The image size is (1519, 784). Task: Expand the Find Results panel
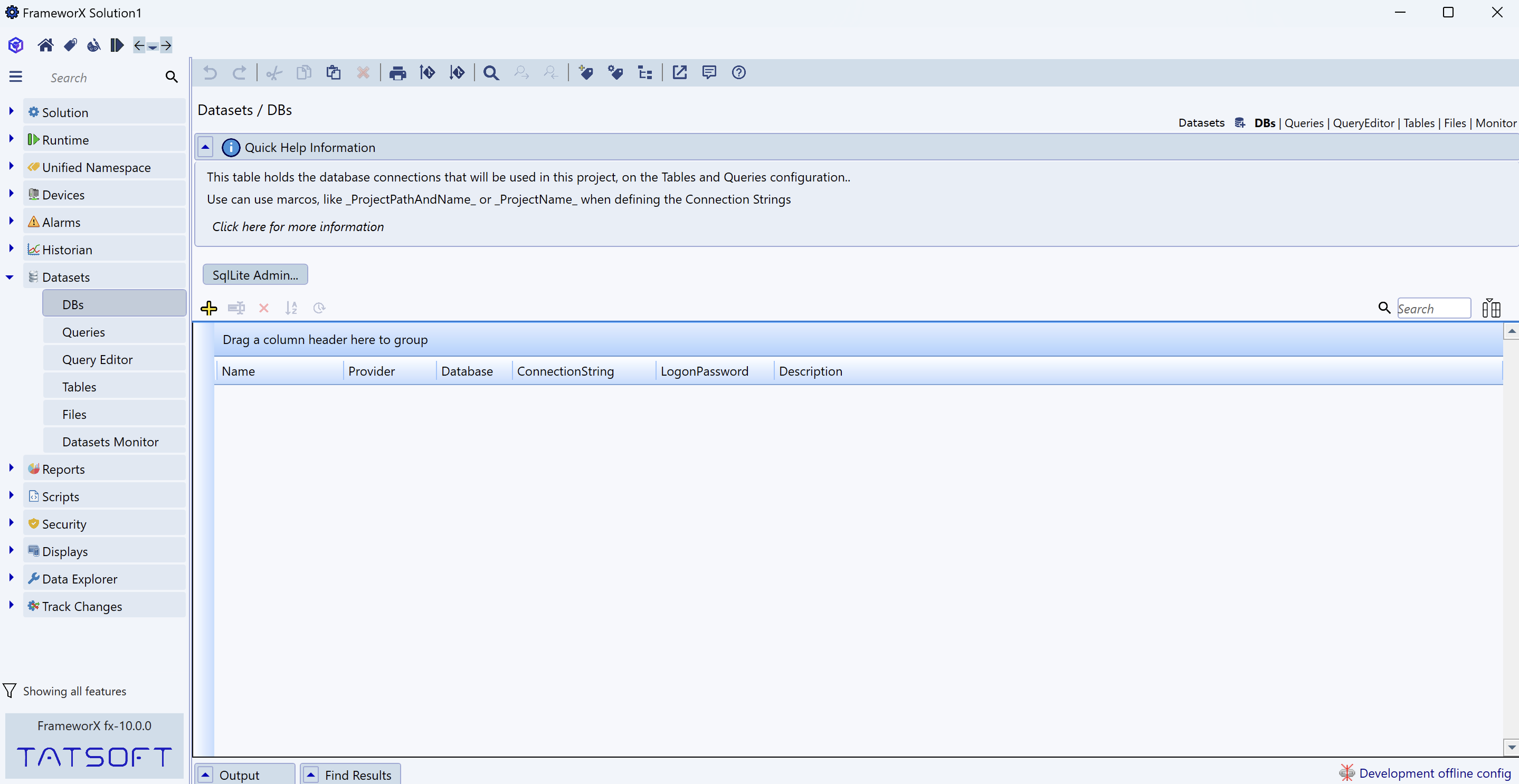(311, 774)
